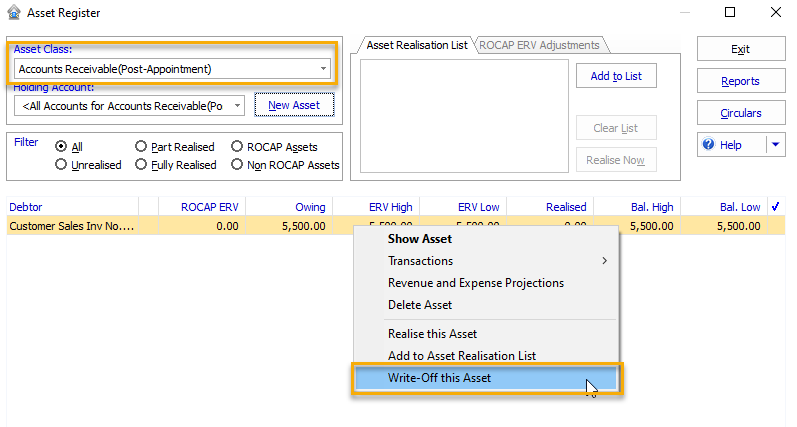Click the 5,500.00 Owing cell
This screenshot has width=797, height=427.
coord(289,226)
